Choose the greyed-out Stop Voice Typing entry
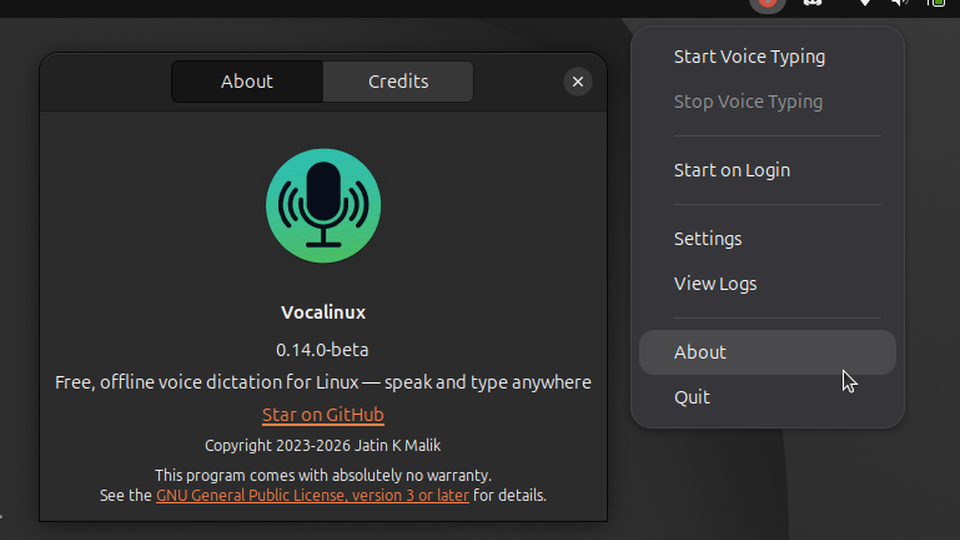Viewport: 960px width, 540px height. pos(767,102)
